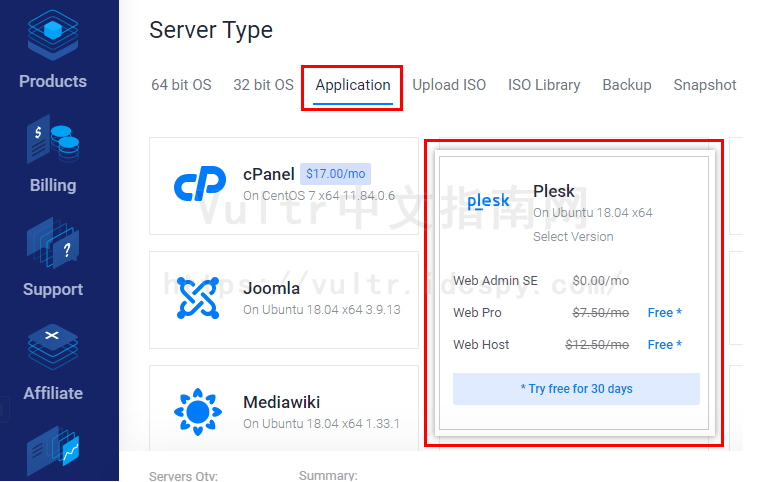Viewport: 777px width, 482px height.
Task: Click the Server Type heading
Action: pos(211,30)
